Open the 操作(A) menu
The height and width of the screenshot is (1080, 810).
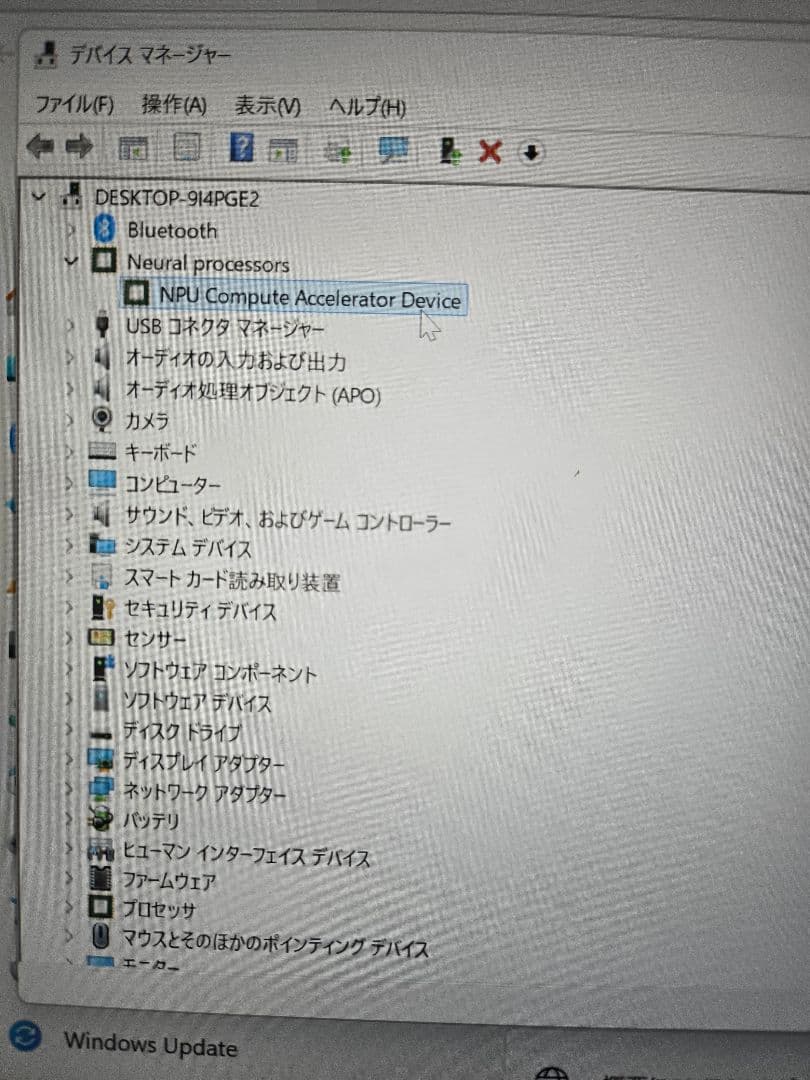coord(174,105)
